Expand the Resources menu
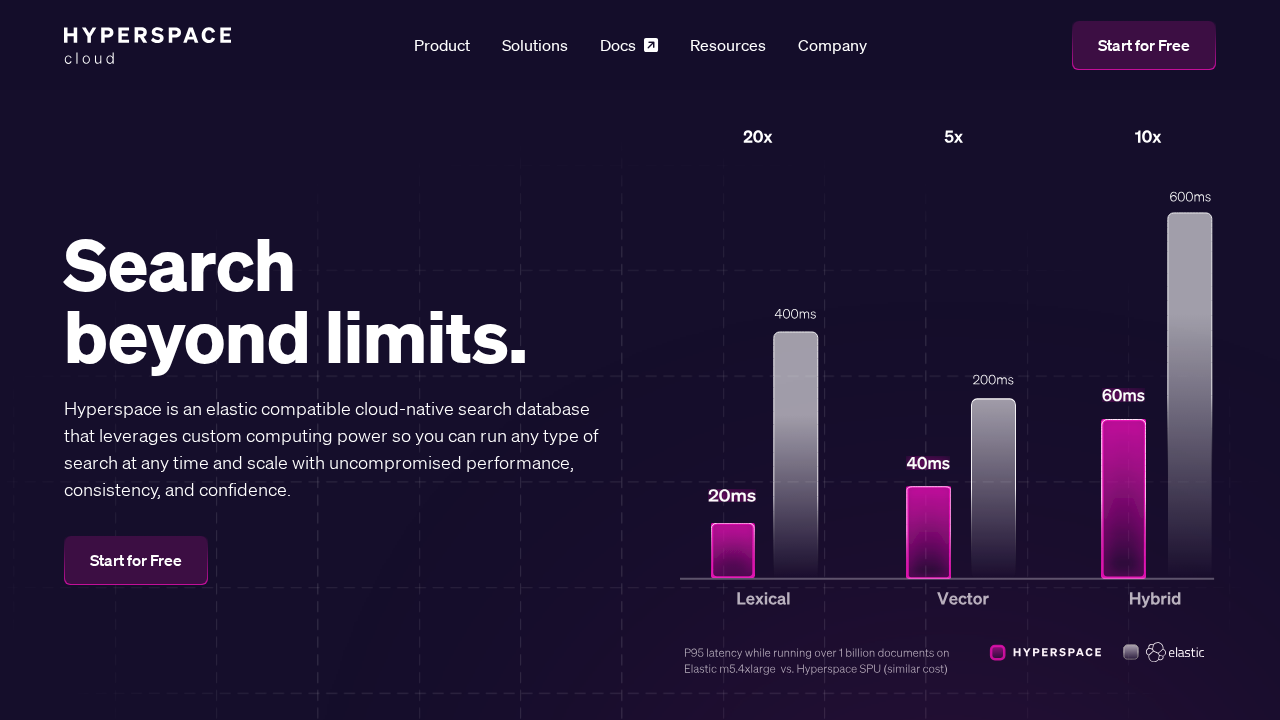 tap(728, 46)
